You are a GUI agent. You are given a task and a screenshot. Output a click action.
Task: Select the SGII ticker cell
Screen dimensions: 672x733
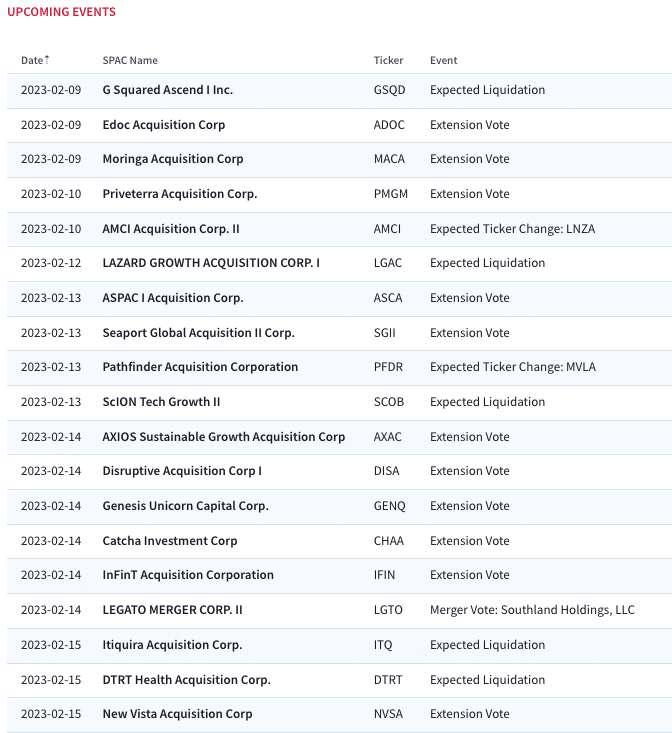[x=384, y=333]
